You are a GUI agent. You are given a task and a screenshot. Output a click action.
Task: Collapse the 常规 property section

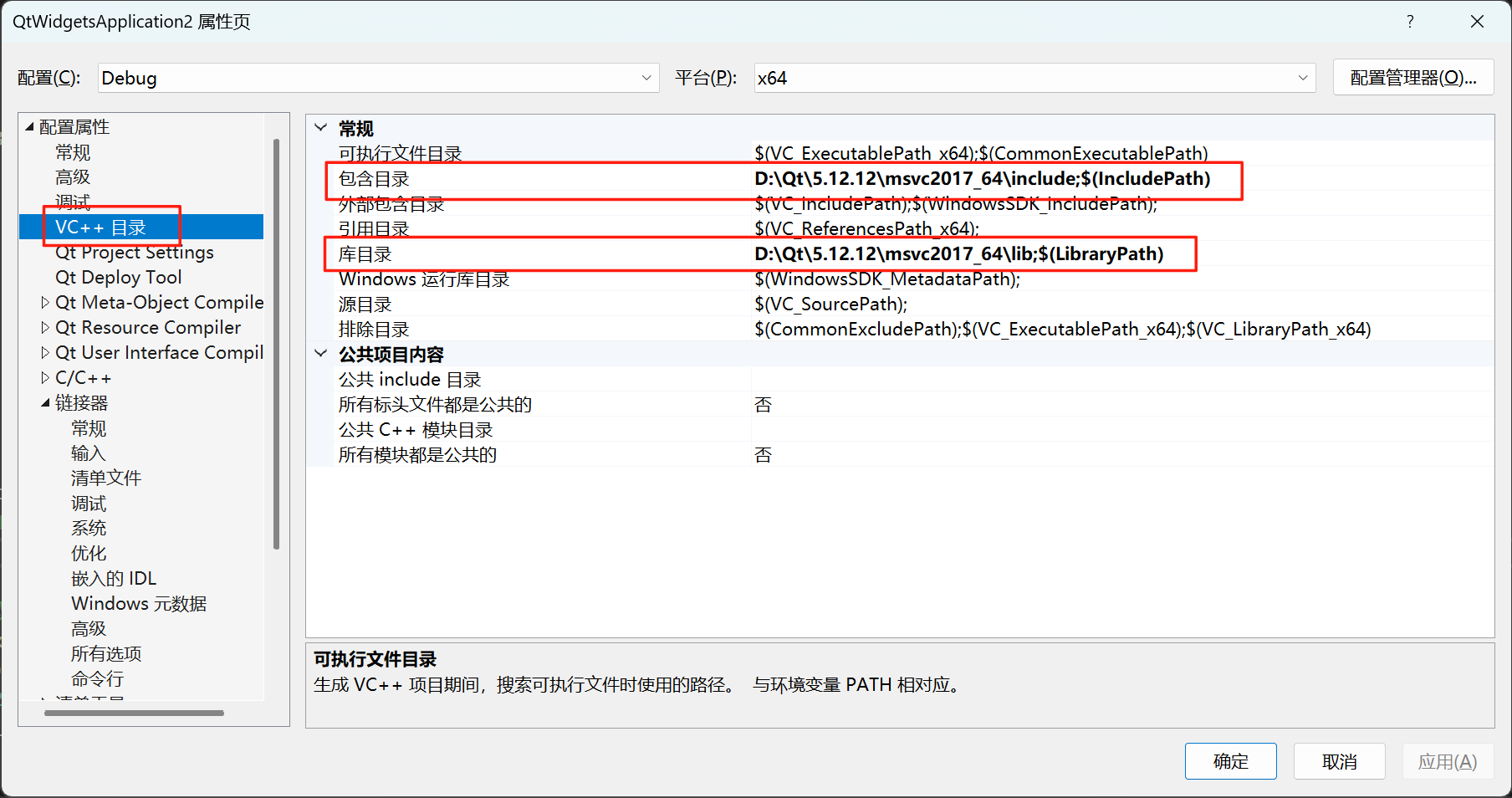point(320,127)
